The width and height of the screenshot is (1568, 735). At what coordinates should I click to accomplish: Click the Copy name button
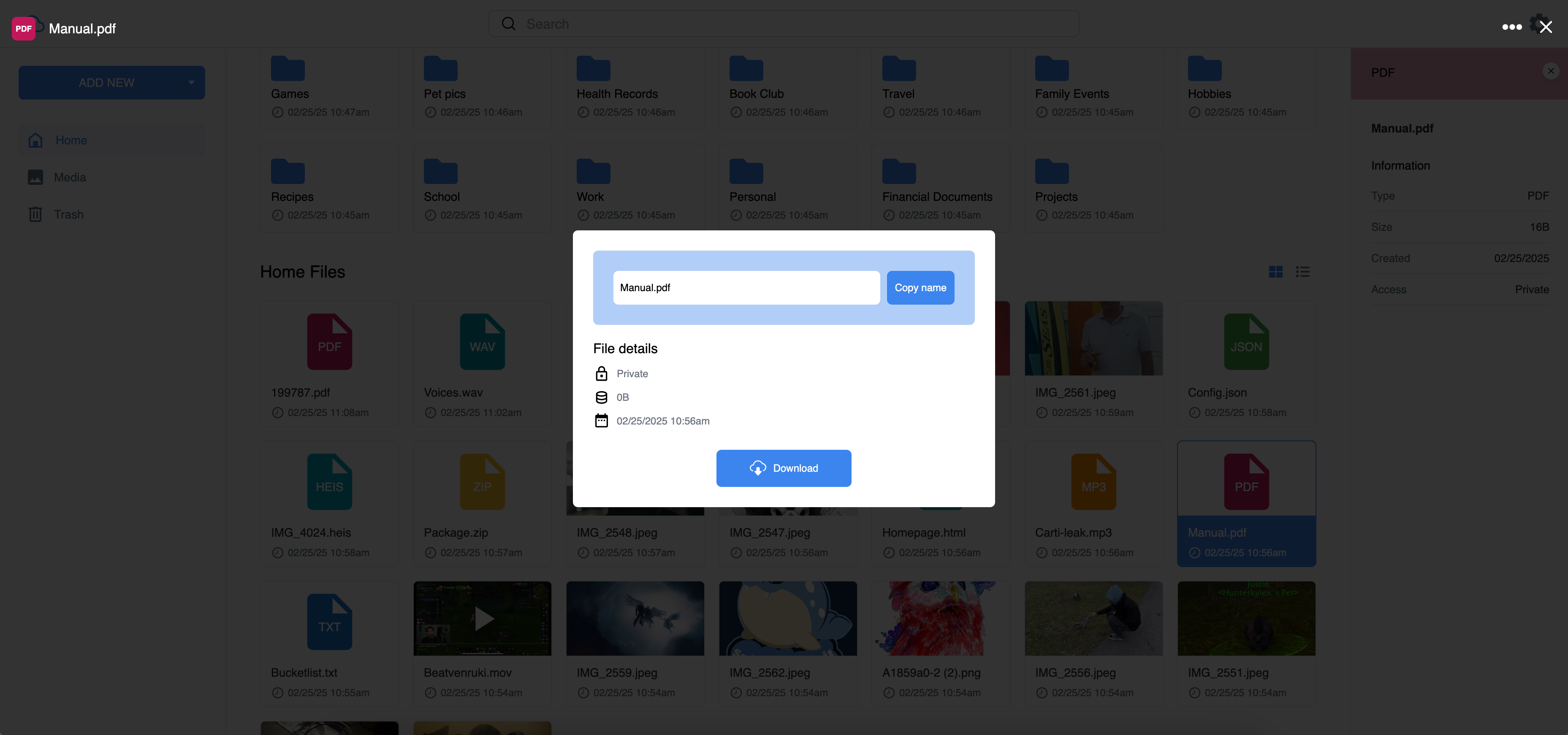(x=920, y=287)
